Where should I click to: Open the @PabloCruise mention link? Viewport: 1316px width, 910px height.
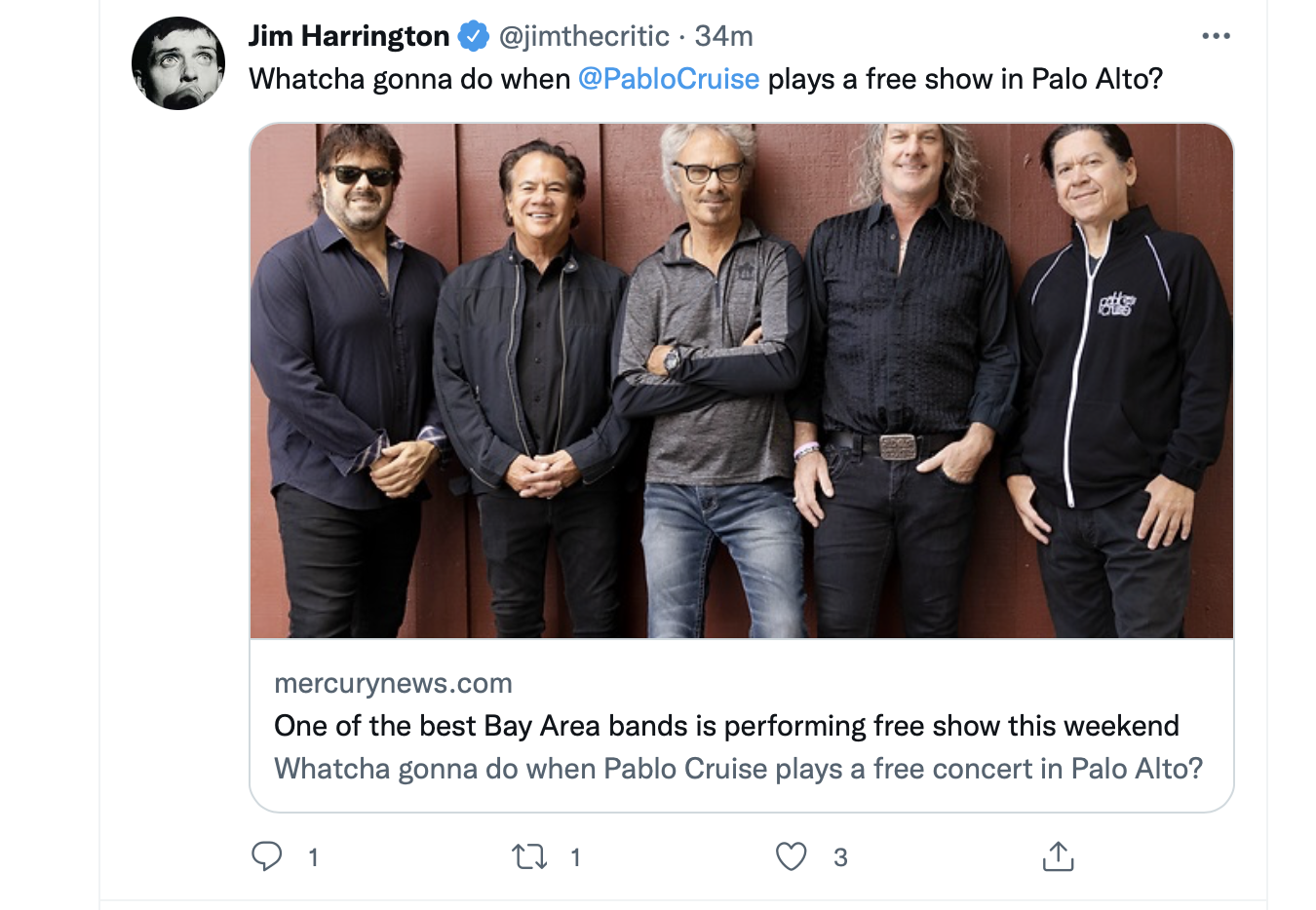coord(669,79)
